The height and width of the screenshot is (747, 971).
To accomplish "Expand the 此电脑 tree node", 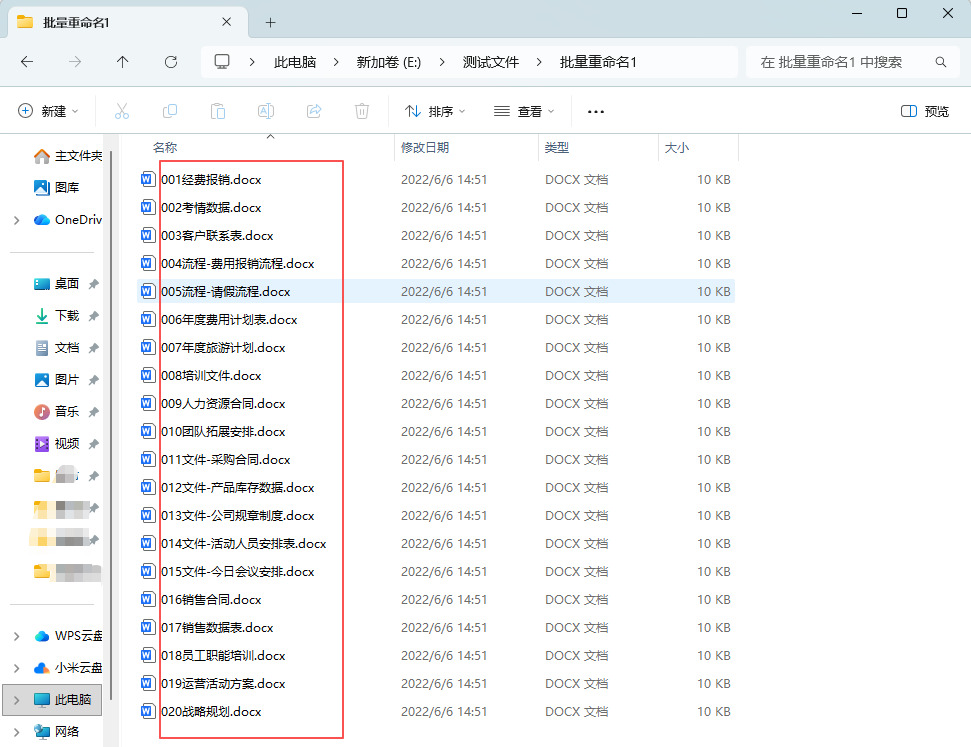I will click(17, 700).
